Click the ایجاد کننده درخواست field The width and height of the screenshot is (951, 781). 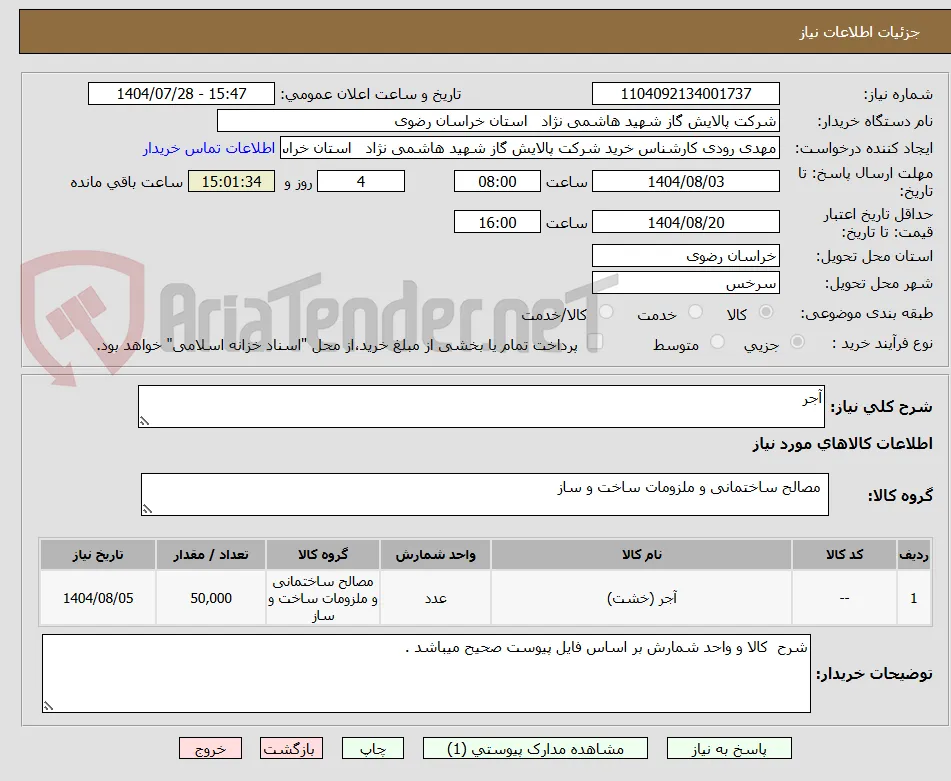click(x=529, y=149)
